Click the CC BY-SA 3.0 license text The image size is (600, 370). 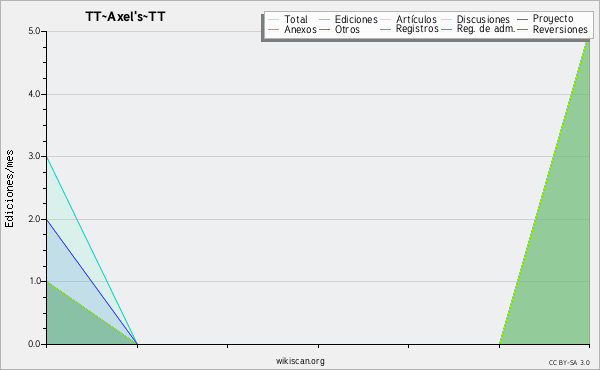(x=569, y=363)
